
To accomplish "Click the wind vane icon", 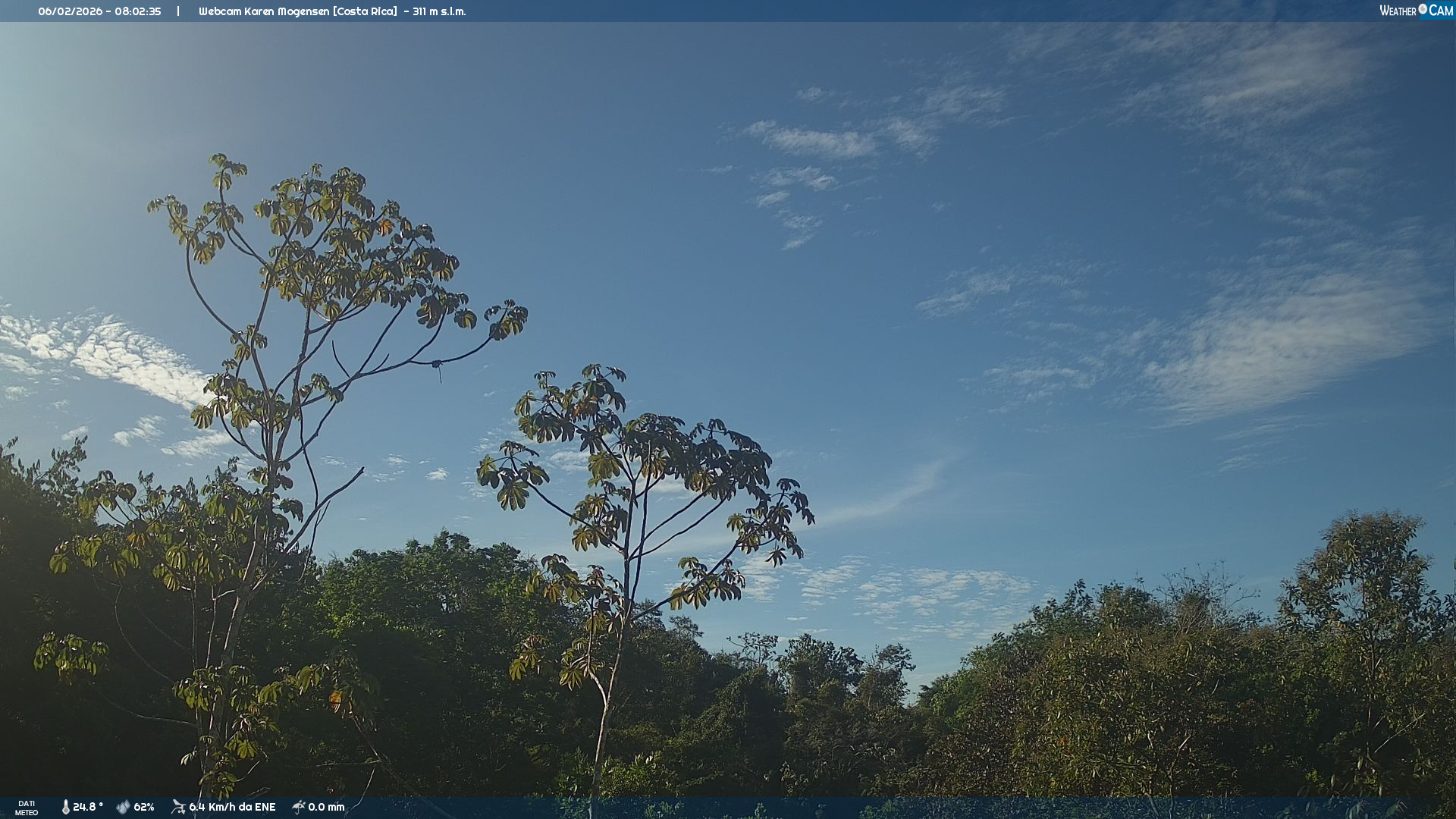I will click(x=178, y=807).
